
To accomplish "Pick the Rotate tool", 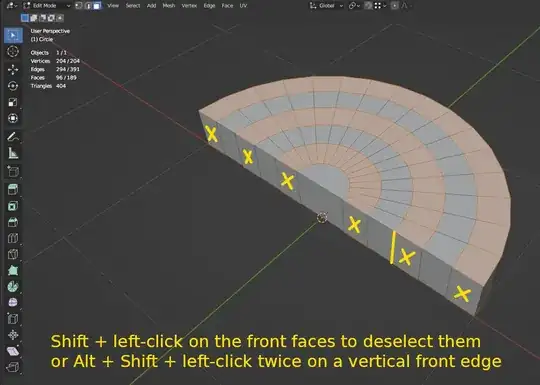I will (x=13, y=86).
